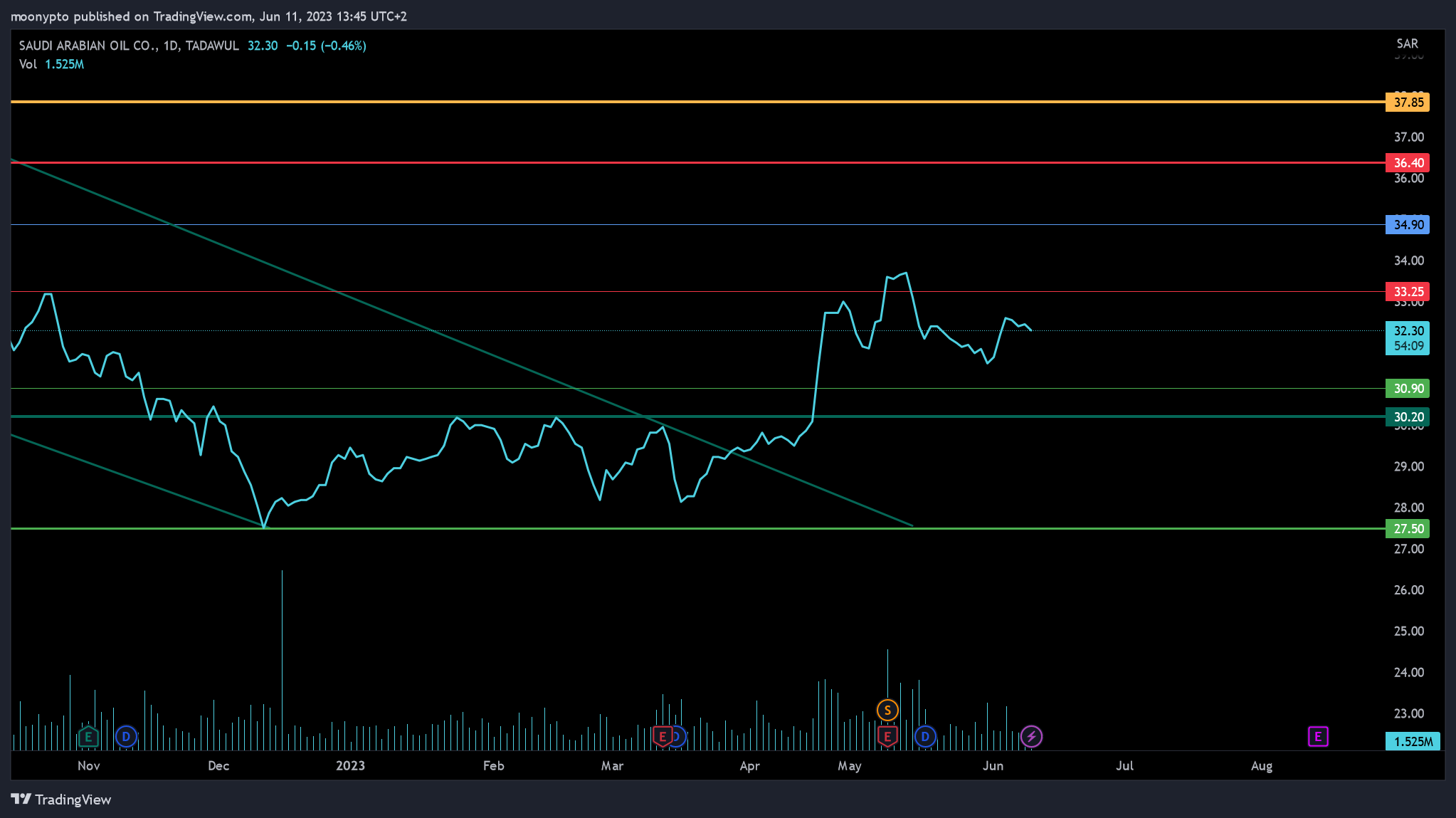Click the dark green 30.20 price label
The image size is (1456, 818).
point(1408,417)
